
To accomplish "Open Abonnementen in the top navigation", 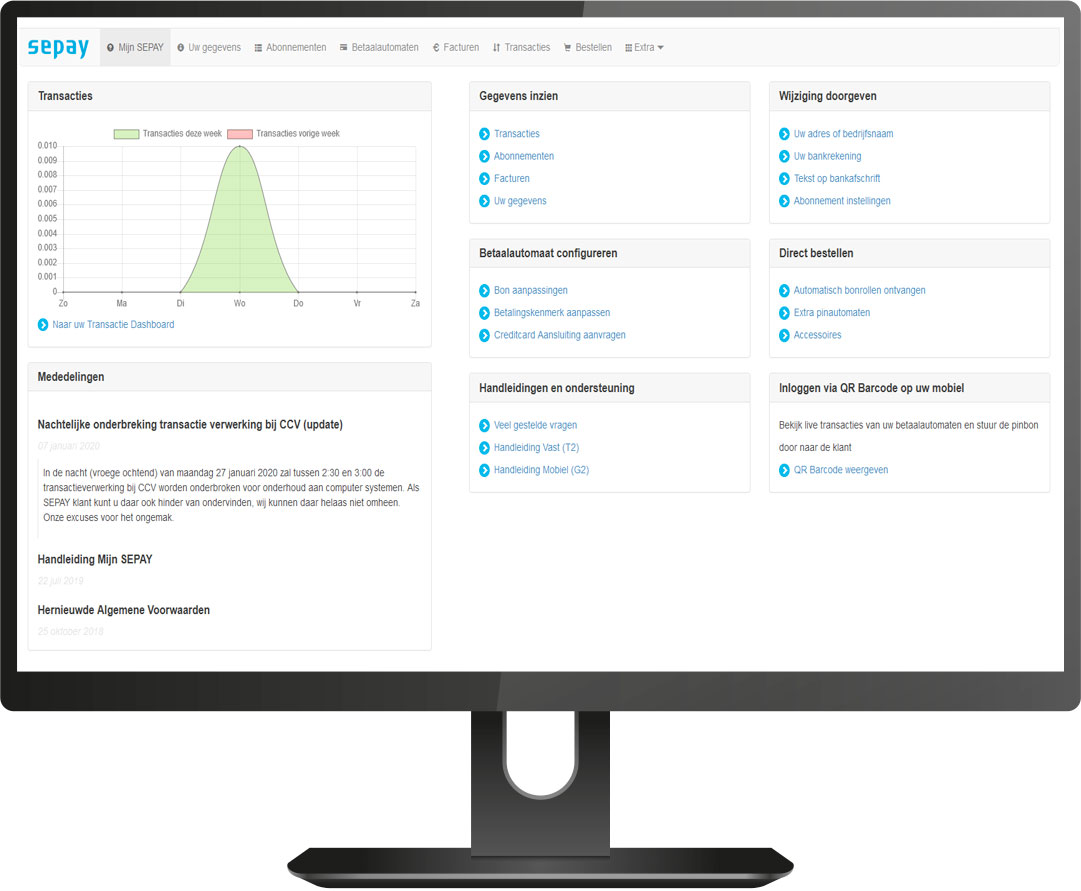I will [290, 48].
